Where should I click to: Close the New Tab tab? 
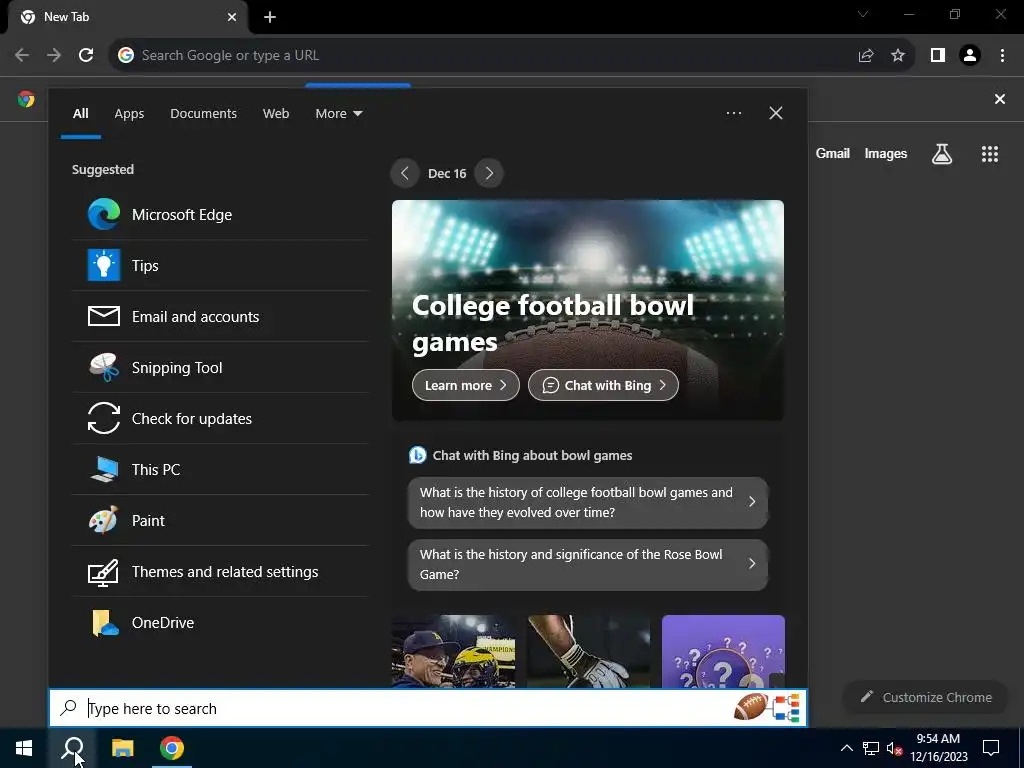[x=232, y=17]
